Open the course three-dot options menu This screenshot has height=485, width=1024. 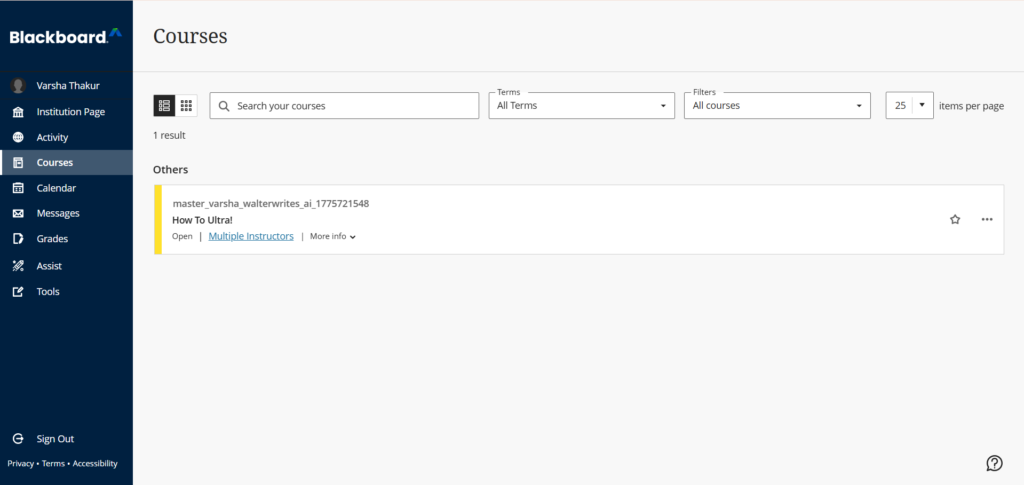pos(987,219)
